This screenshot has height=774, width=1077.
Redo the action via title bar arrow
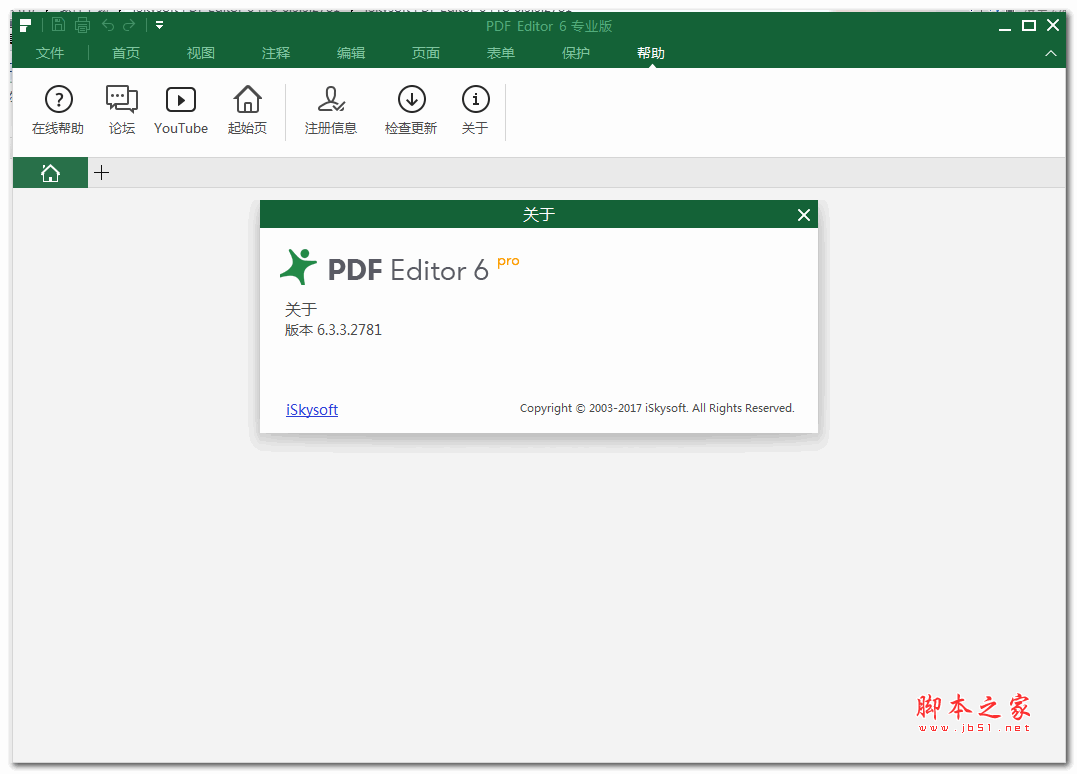coord(129,25)
